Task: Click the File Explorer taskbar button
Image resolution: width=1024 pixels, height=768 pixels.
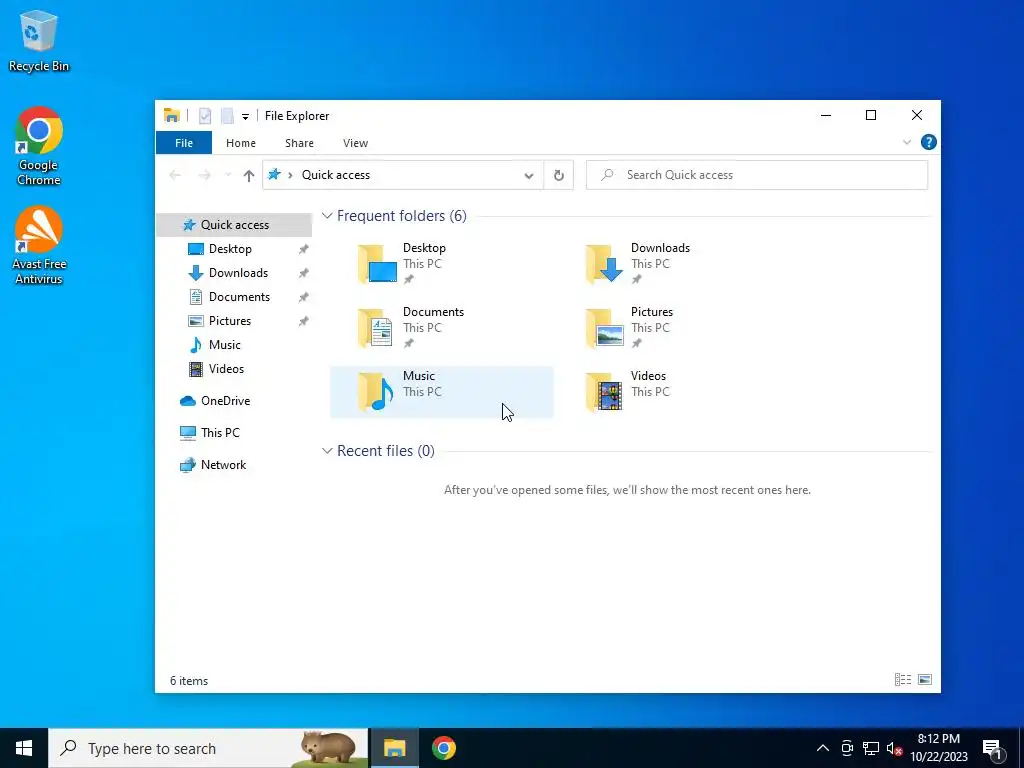Action: click(394, 748)
